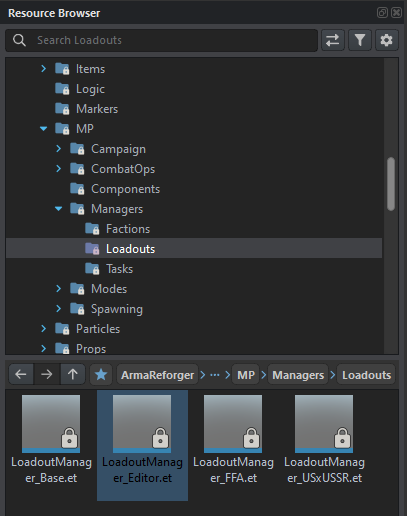Click the folder tree vertical scrollbar
Image resolution: width=407 pixels, height=516 pixels.
(x=391, y=184)
